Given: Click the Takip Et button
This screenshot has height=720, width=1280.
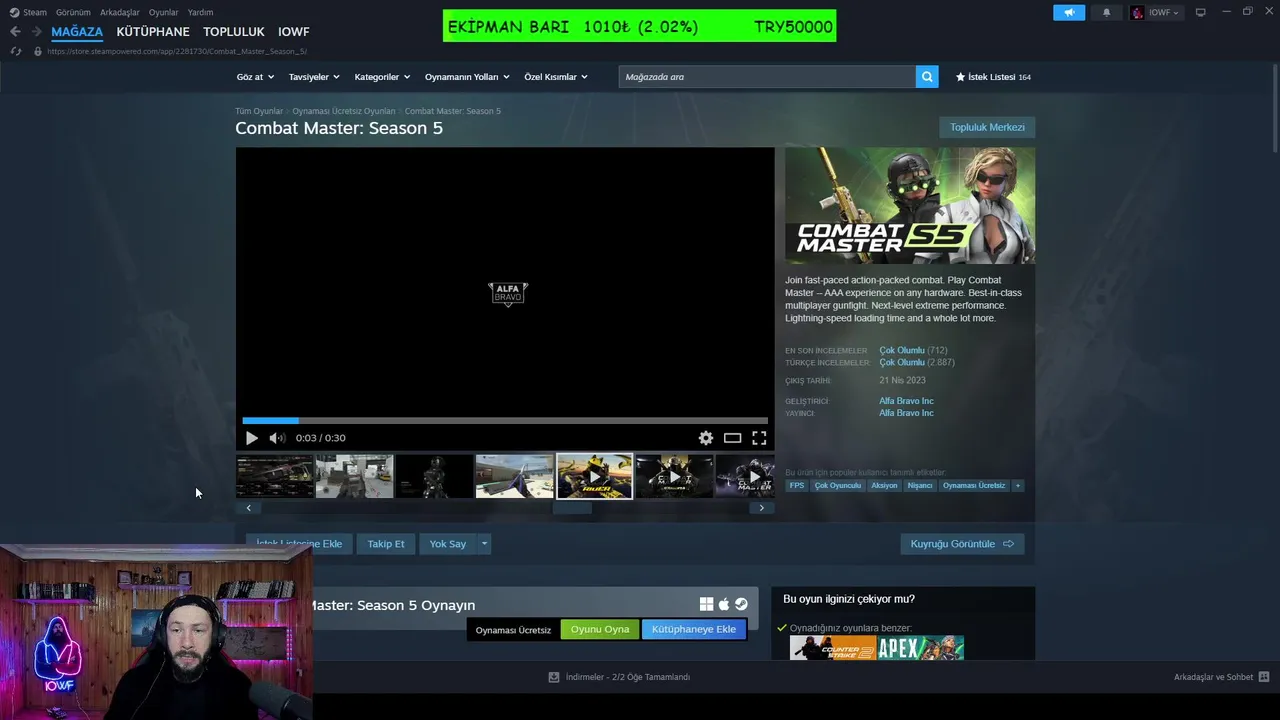Looking at the screenshot, I should [386, 544].
